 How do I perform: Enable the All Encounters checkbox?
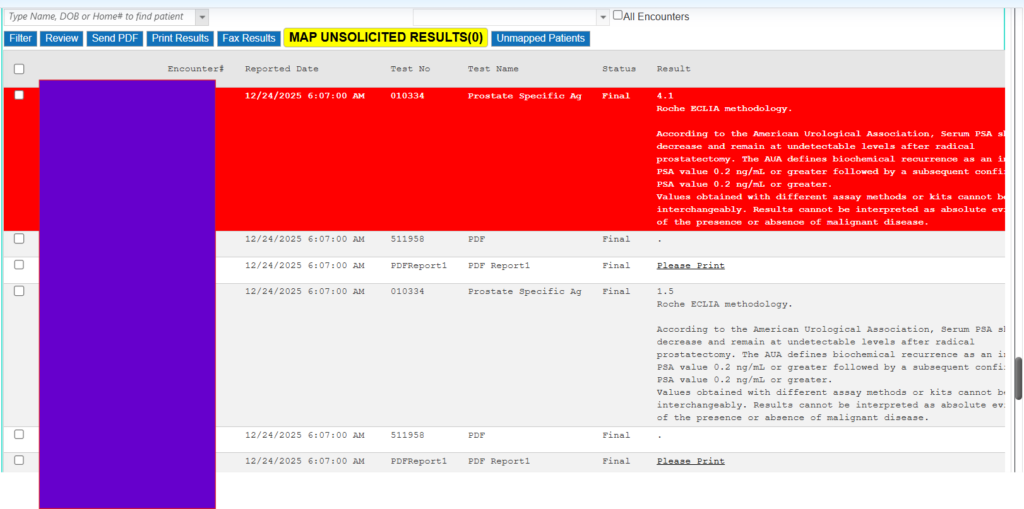(x=618, y=16)
